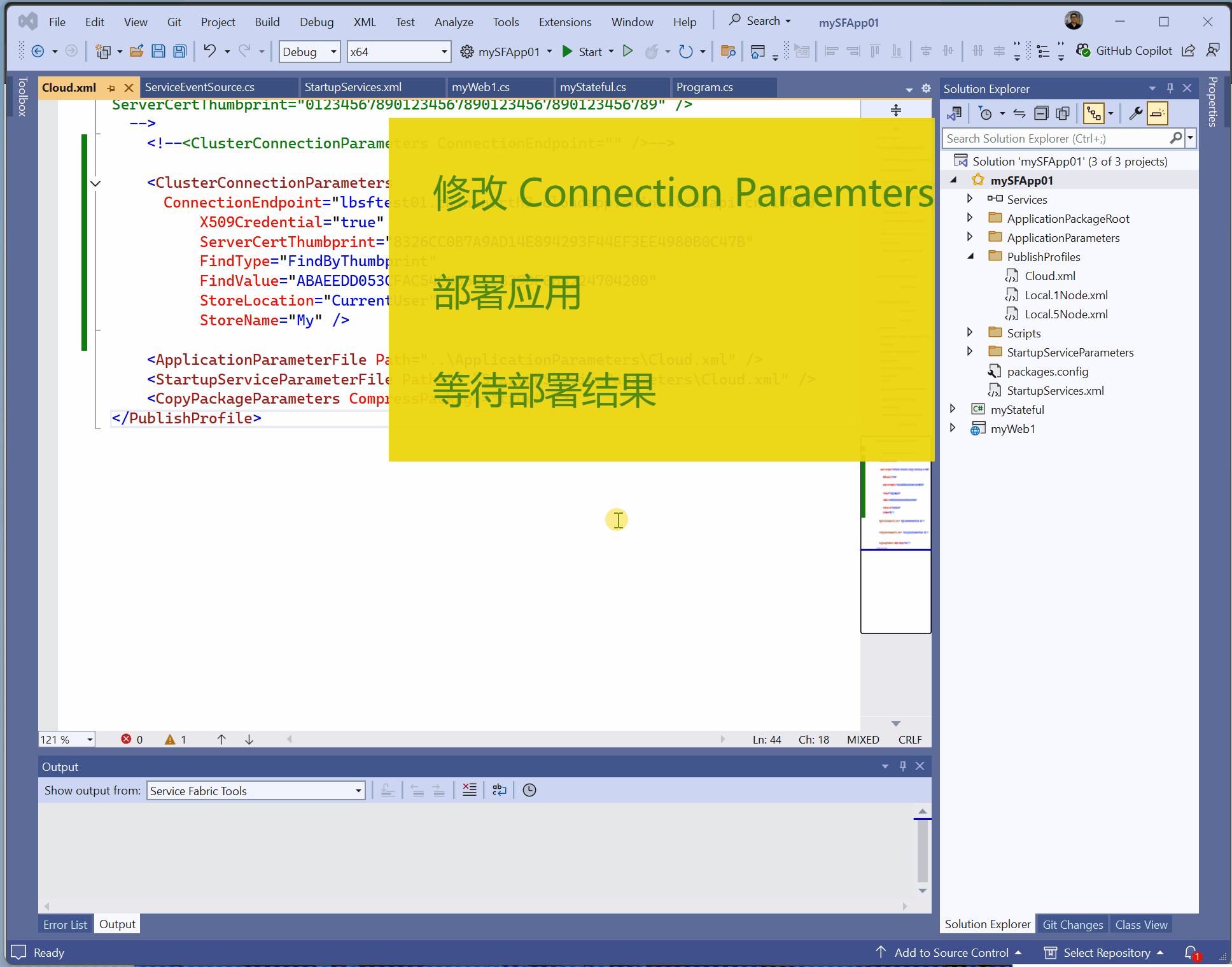The image size is (1232, 967).
Task: Expand the ApplicationPackageRoot folder node
Action: click(x=969, y=218)
